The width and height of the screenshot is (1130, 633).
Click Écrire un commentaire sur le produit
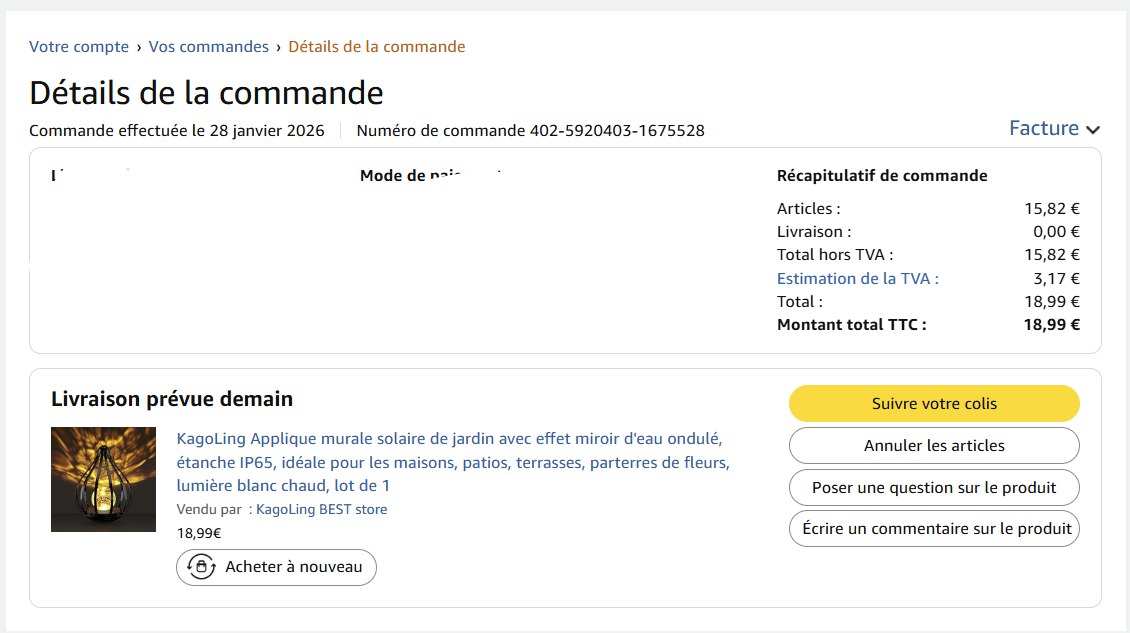934,529
